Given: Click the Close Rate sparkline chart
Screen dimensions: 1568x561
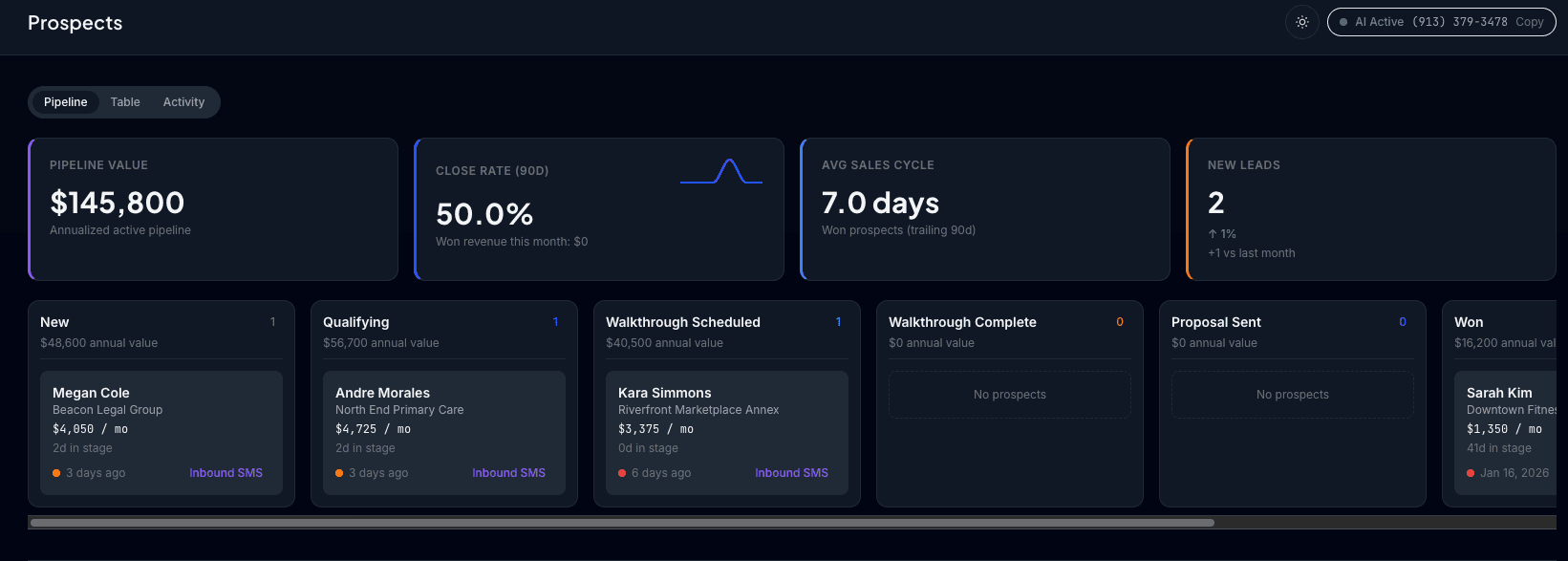Looking at the screenshot, I should tap(721, 171).
